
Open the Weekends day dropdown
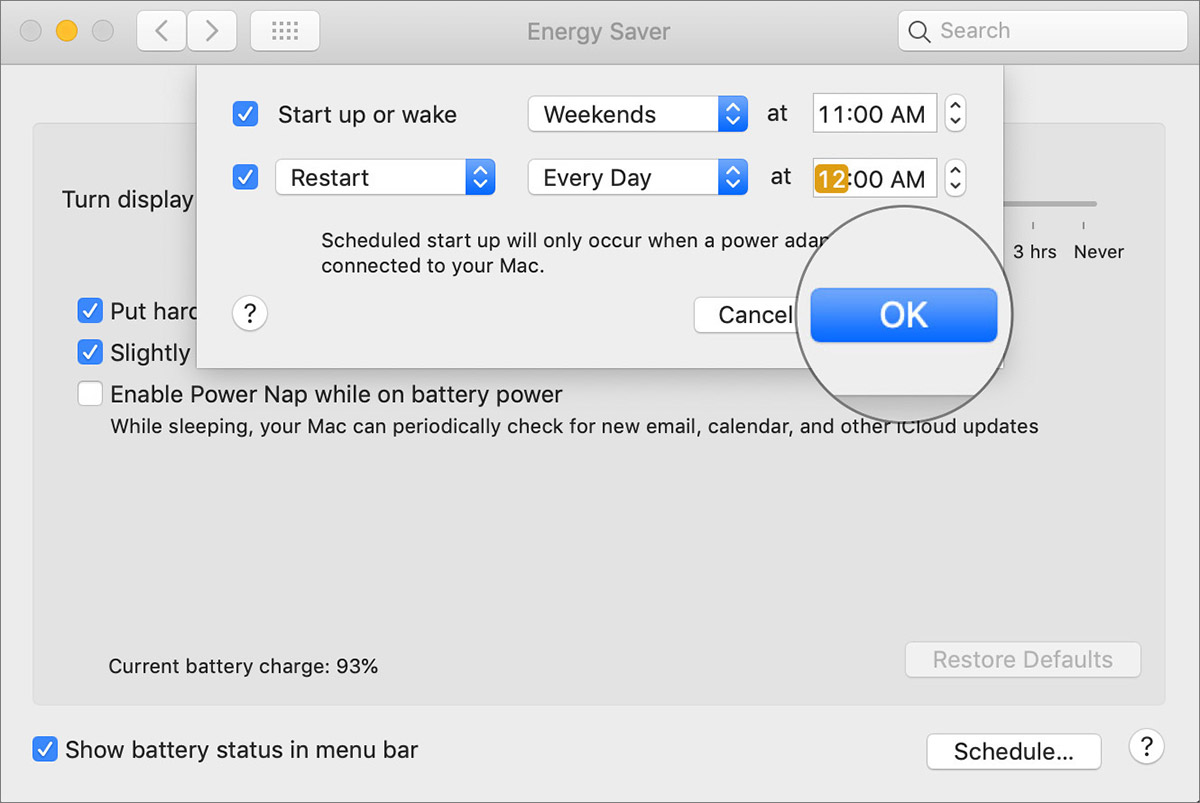pos(637,114)
